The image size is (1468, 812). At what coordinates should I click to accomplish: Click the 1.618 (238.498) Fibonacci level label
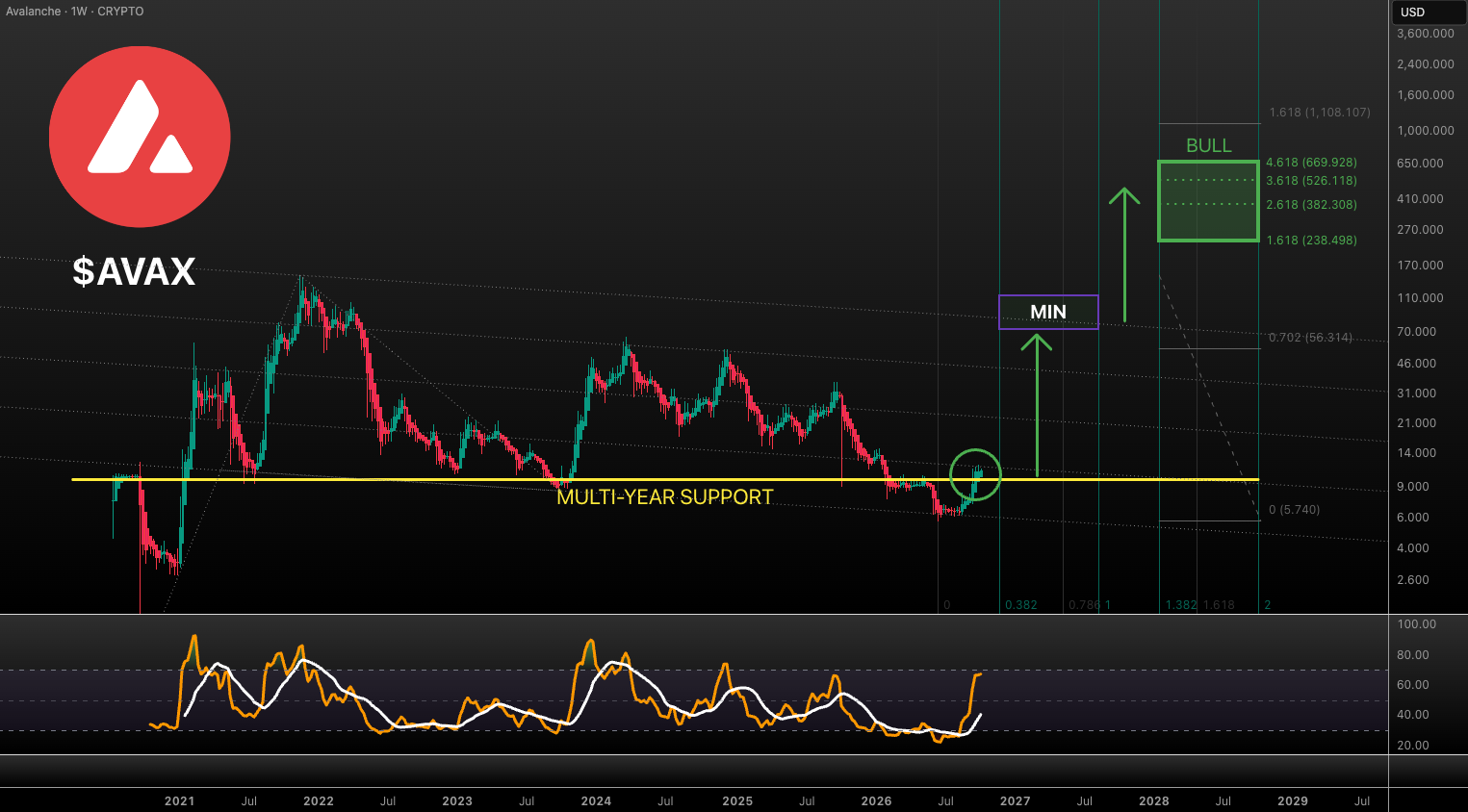1311,241
